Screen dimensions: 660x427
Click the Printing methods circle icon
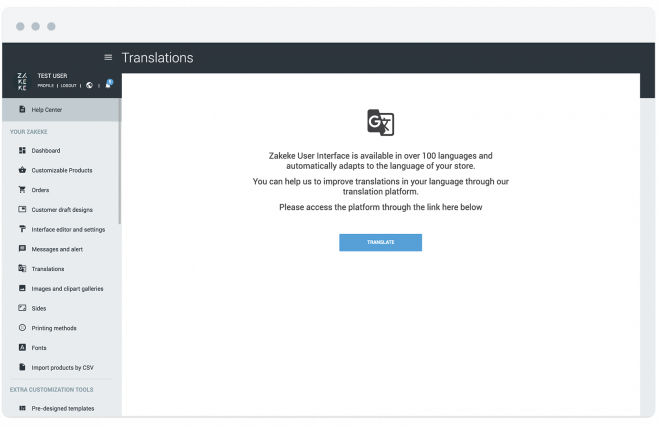coord(22,328)
